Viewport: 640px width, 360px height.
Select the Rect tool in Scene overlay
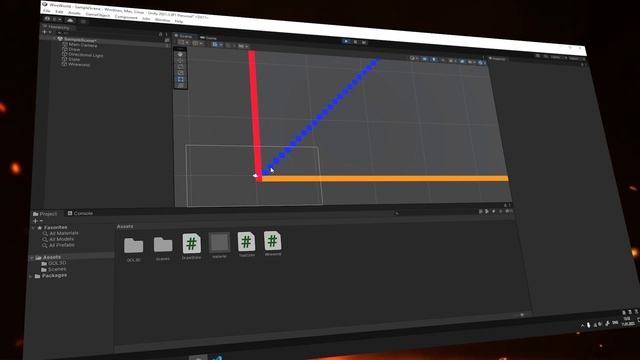pos(180,79)
